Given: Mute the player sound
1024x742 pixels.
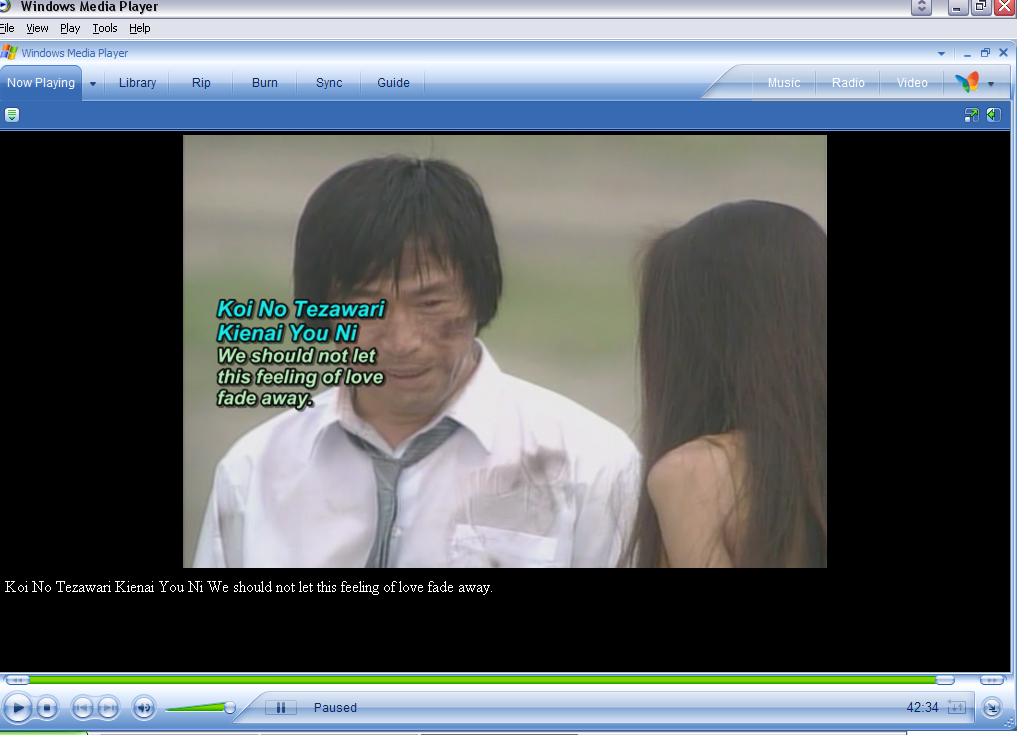Looking at the screenshot, I should point(144,707).
